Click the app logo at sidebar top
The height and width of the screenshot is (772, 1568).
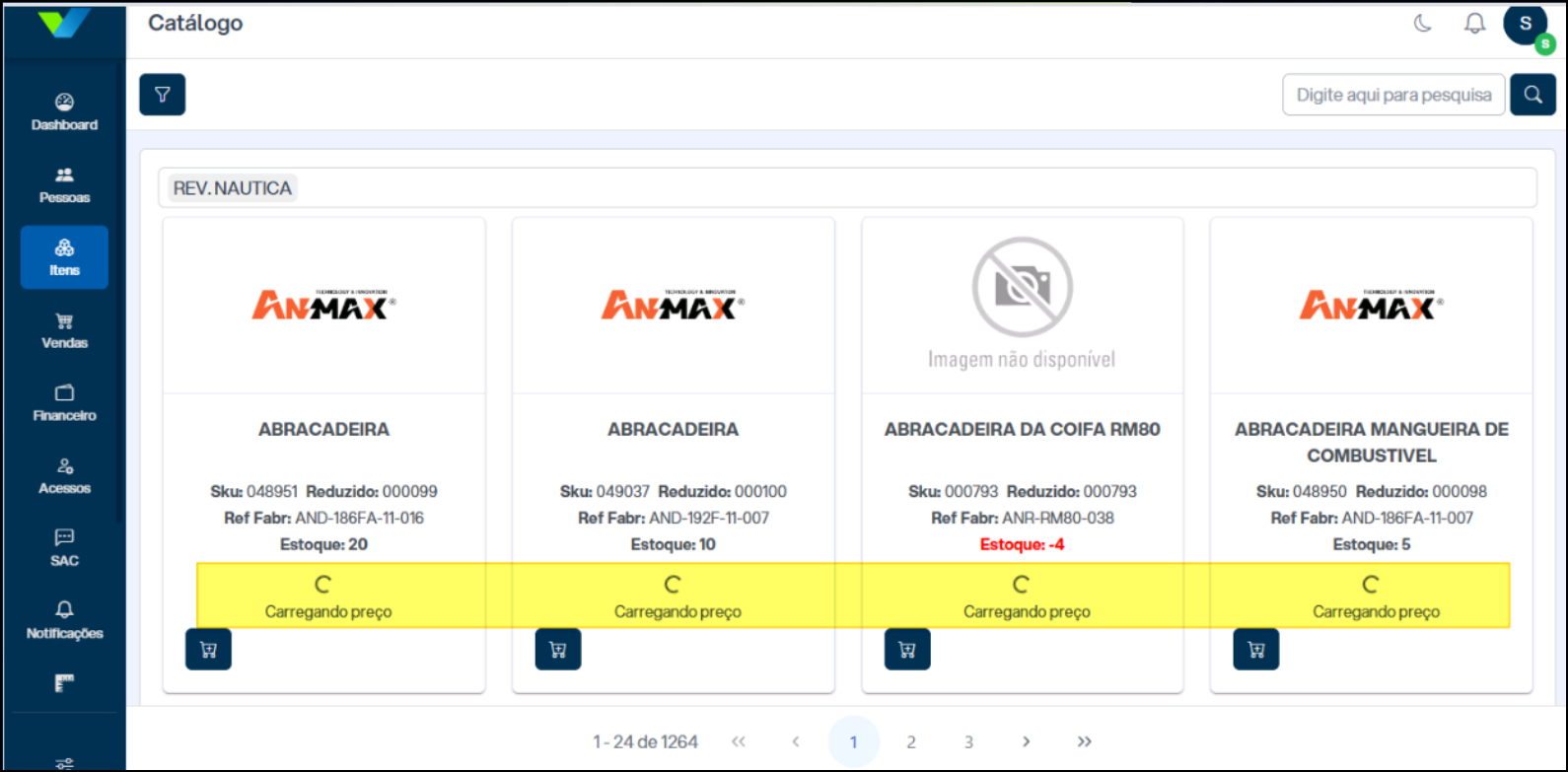(x=64, y=22)
